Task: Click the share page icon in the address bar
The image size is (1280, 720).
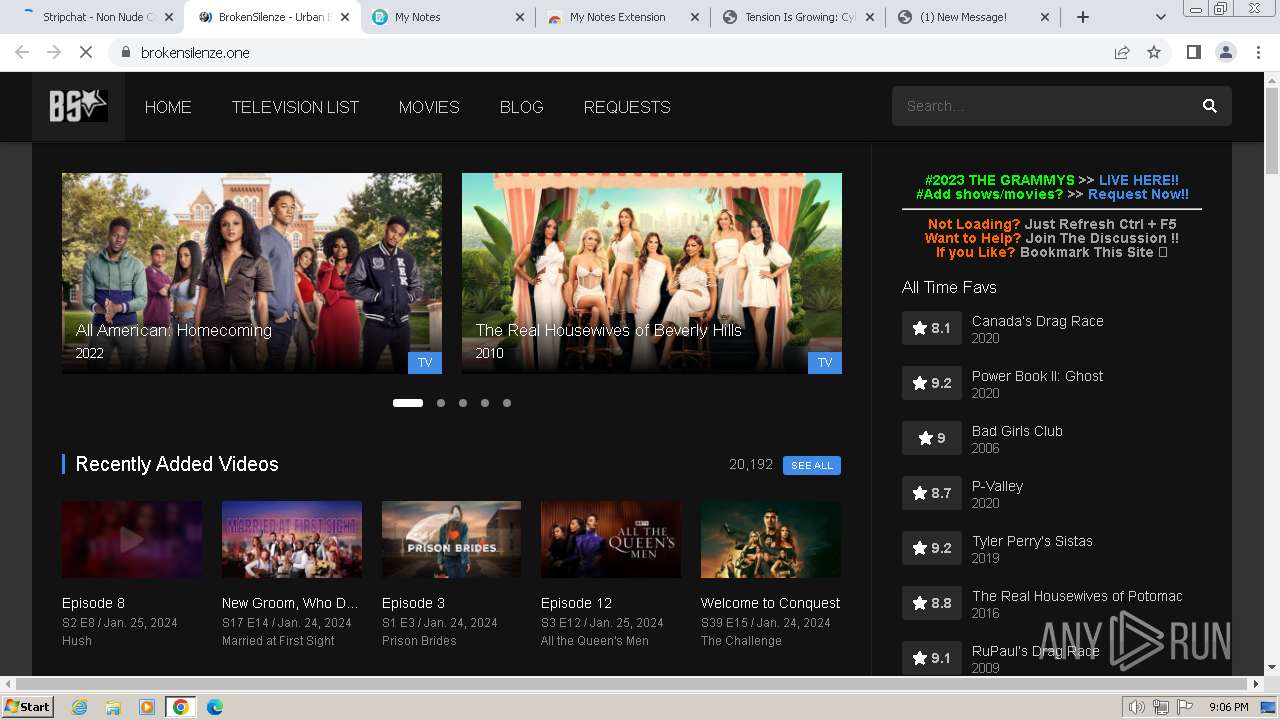Action: pyautogui.click(x=1122, y=52)
